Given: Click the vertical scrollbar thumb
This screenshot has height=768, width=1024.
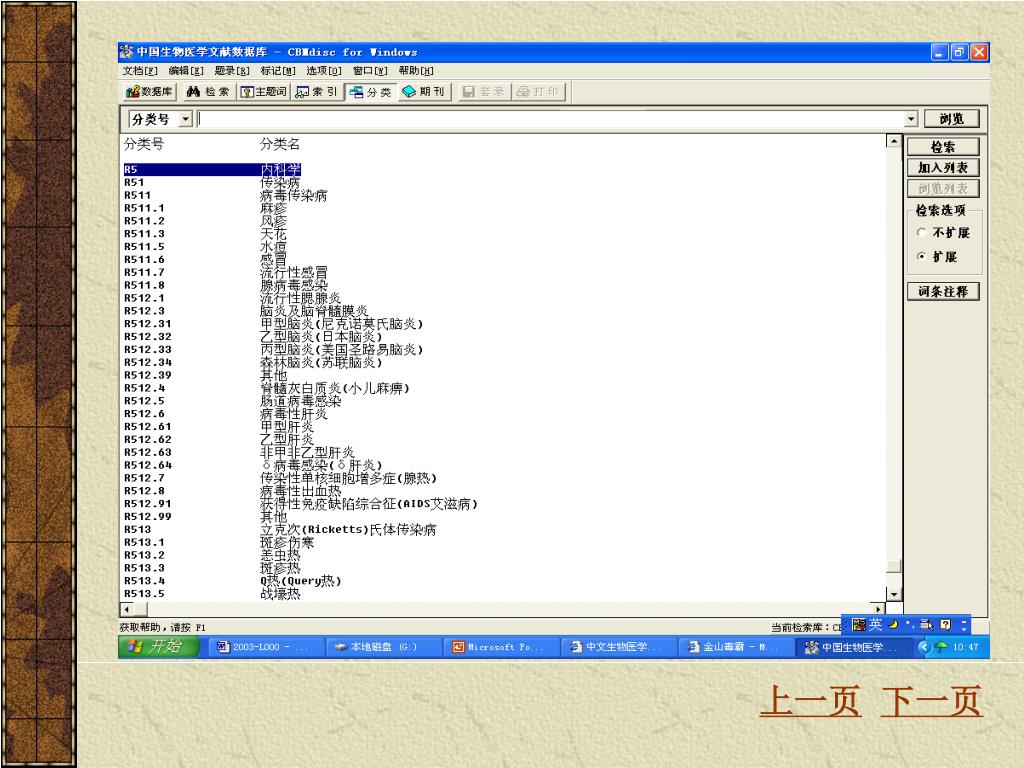Looking at the screenshot, I should 893,566.
